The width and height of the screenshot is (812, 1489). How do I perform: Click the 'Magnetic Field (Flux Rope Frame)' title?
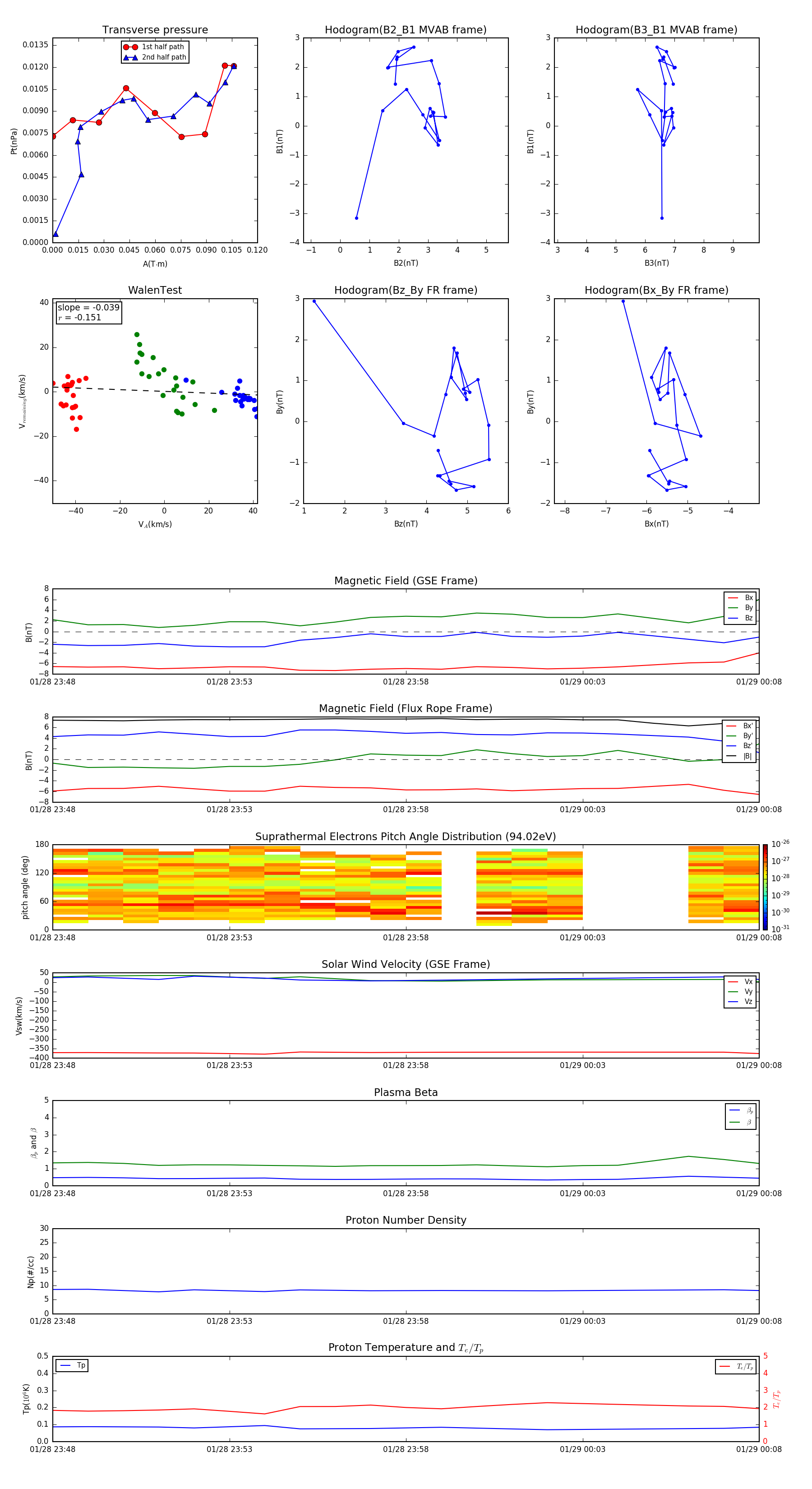(406, 709)
